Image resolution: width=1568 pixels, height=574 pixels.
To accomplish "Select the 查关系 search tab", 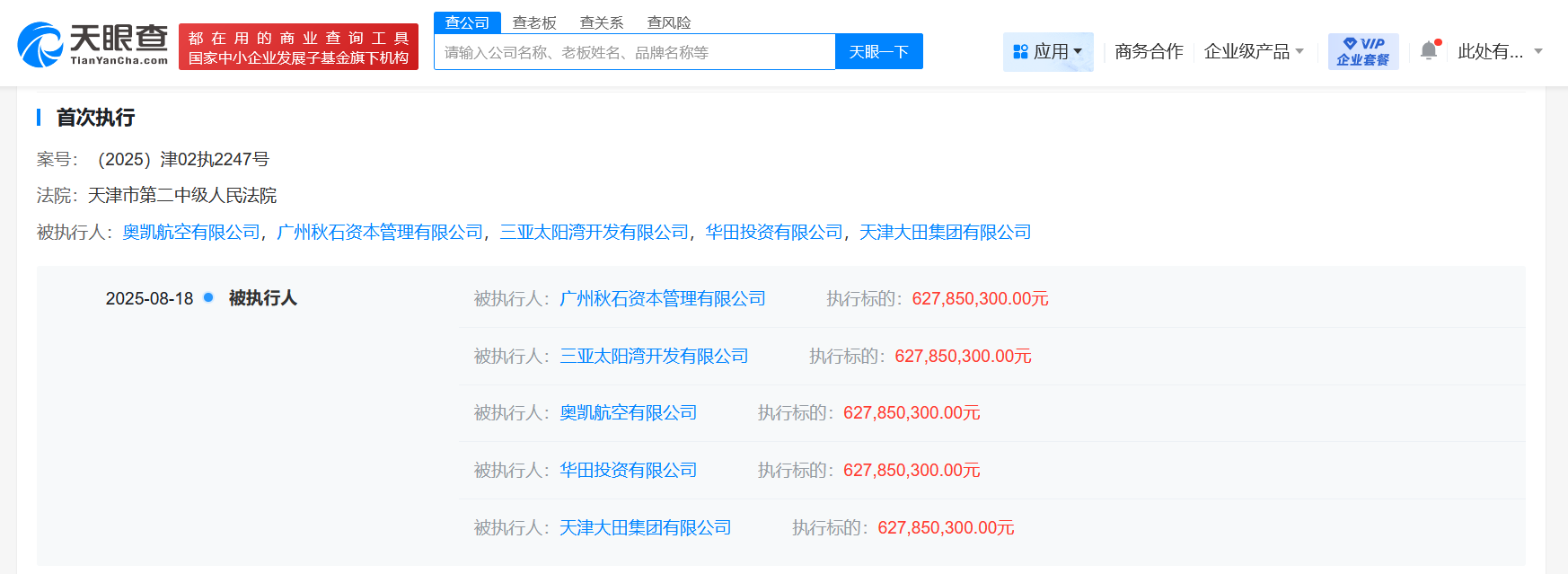I will (602, 22).
